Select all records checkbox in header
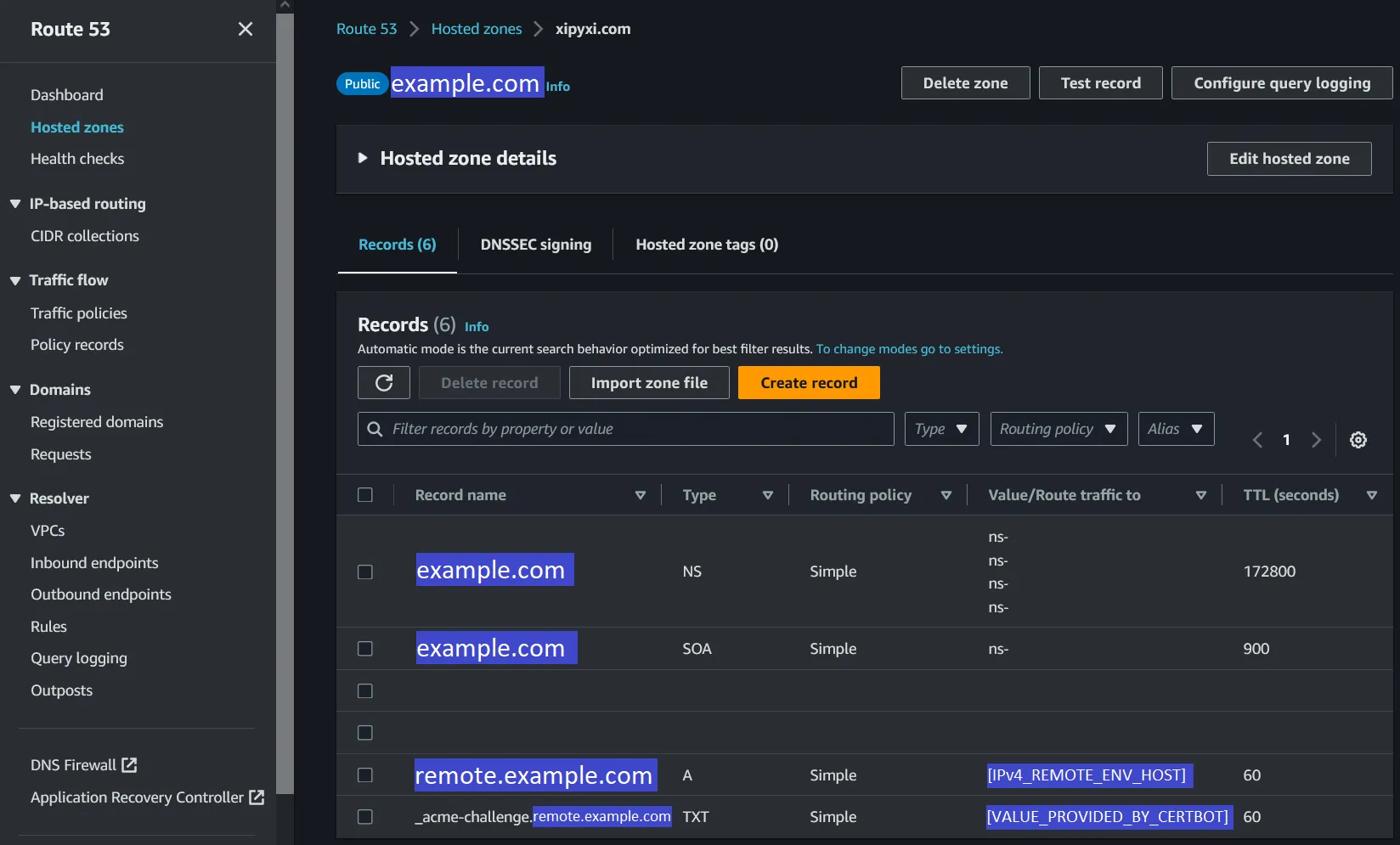 pyautogui.click(x=365, y=495)
